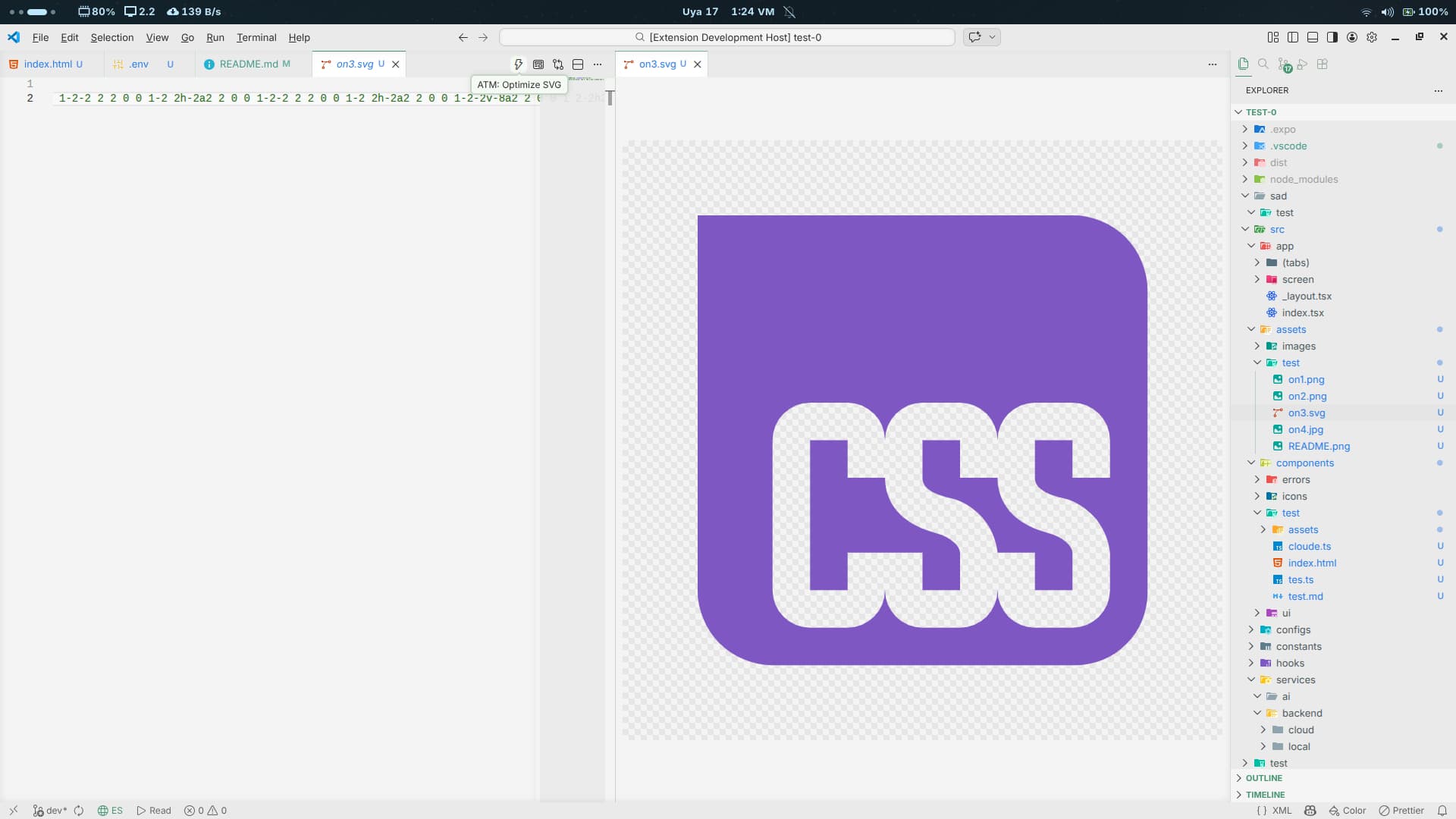Click the dev branch in status bar
The image size is (1456, 819).
click(50, 811)
